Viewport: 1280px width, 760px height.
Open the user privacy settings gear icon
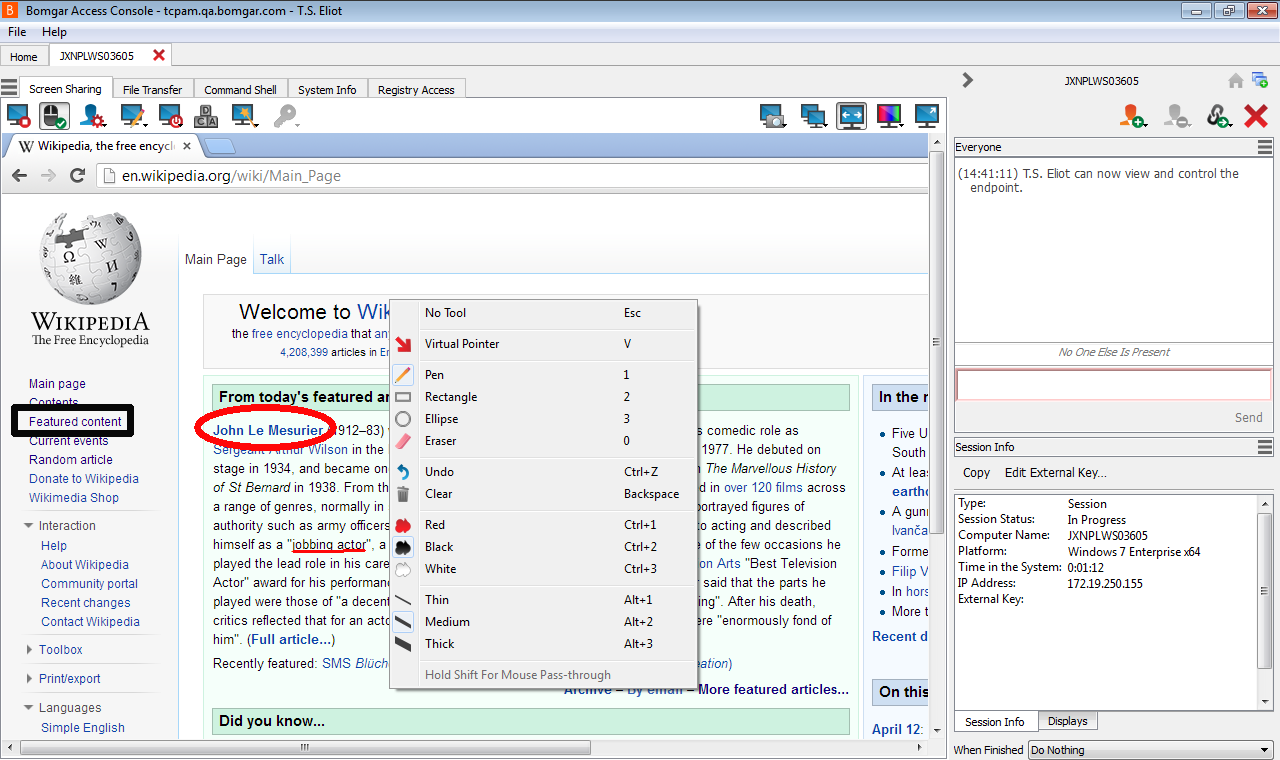93,117
